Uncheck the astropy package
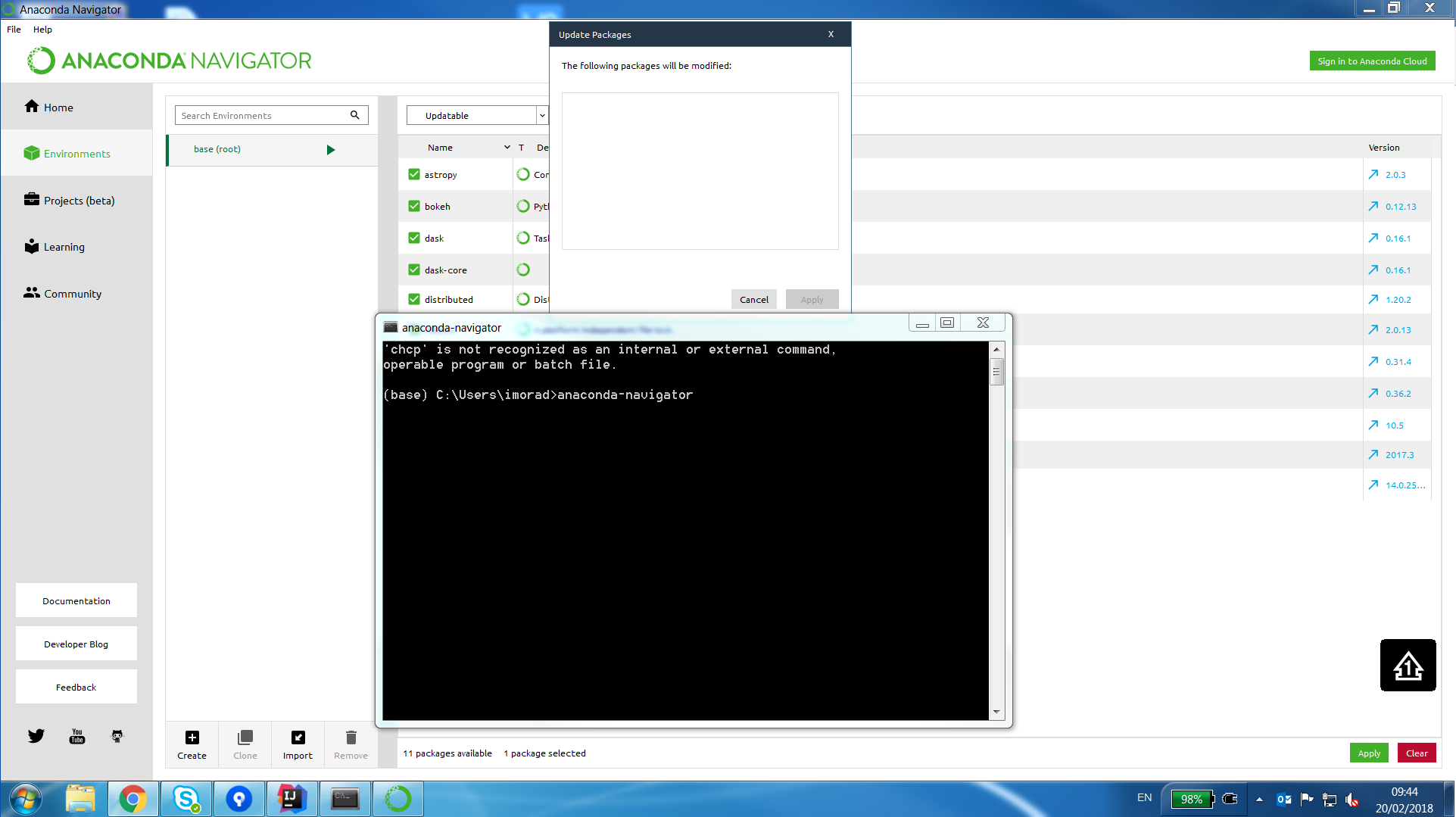1456x817 pixels. click(414, 173)
